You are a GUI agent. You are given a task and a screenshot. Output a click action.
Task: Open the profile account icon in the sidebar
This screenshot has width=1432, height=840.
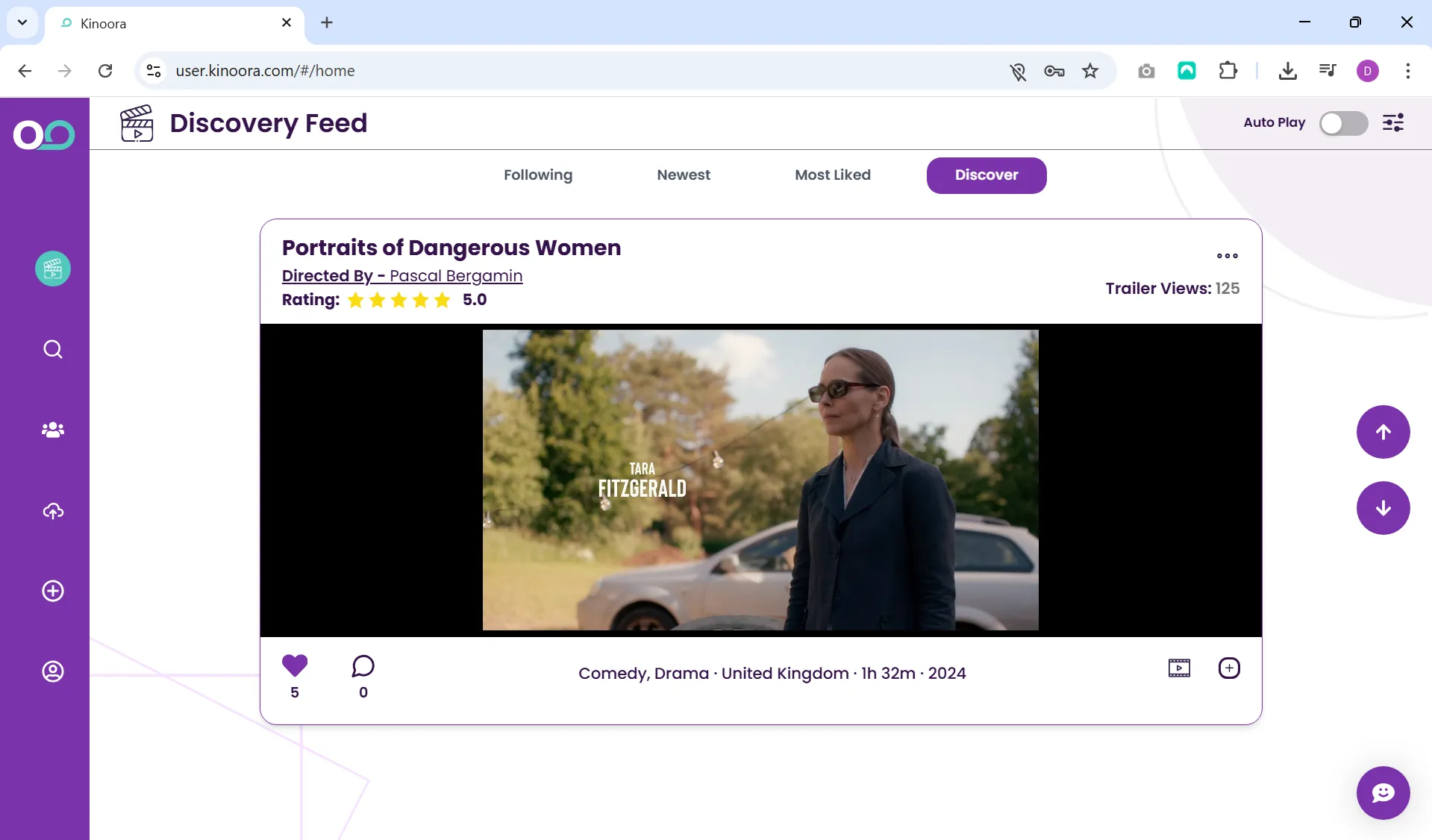[52, 671]
